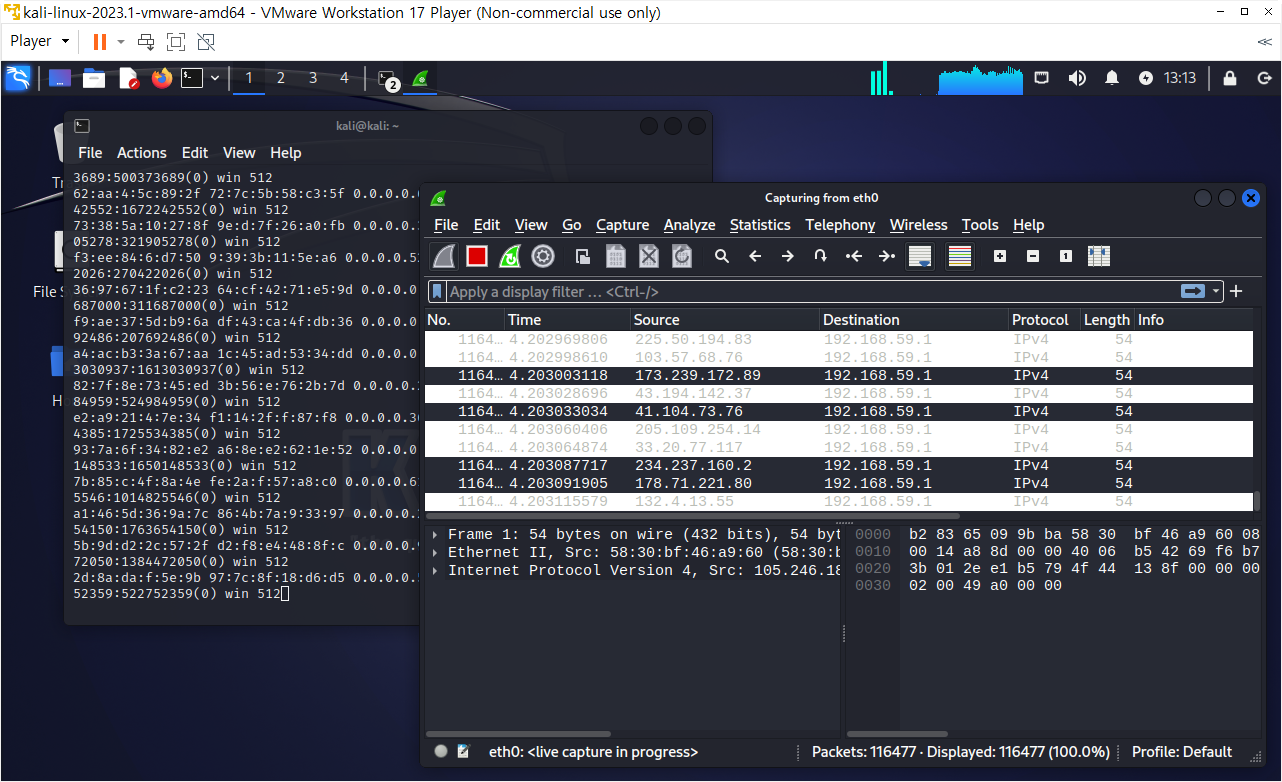This screenshot has width=1282, height=782.
Task: Open Wireshark Telephony menu
Action: click(x=840, y=225)
